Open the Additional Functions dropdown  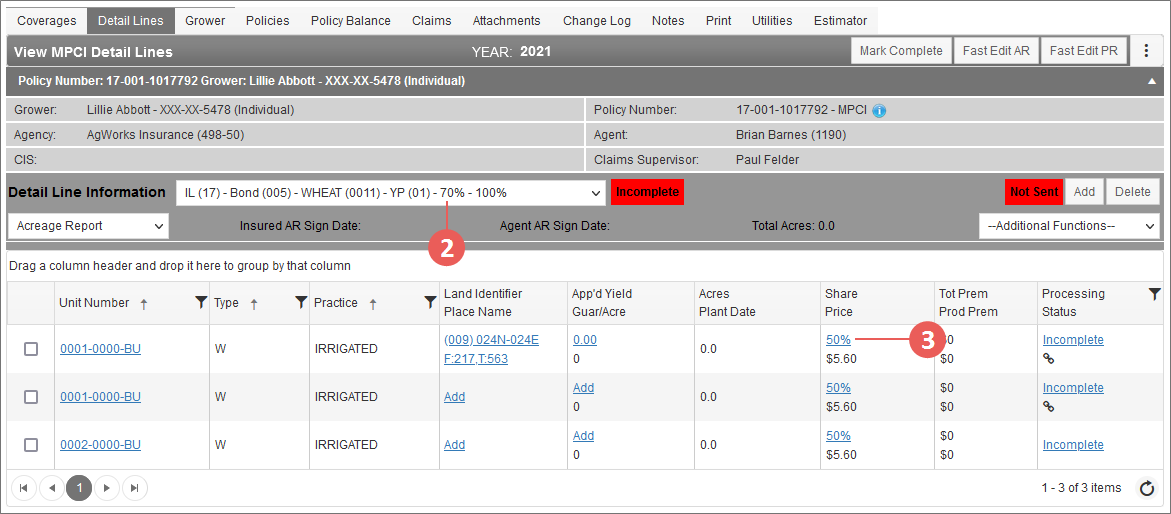[x=1069, y=226]
